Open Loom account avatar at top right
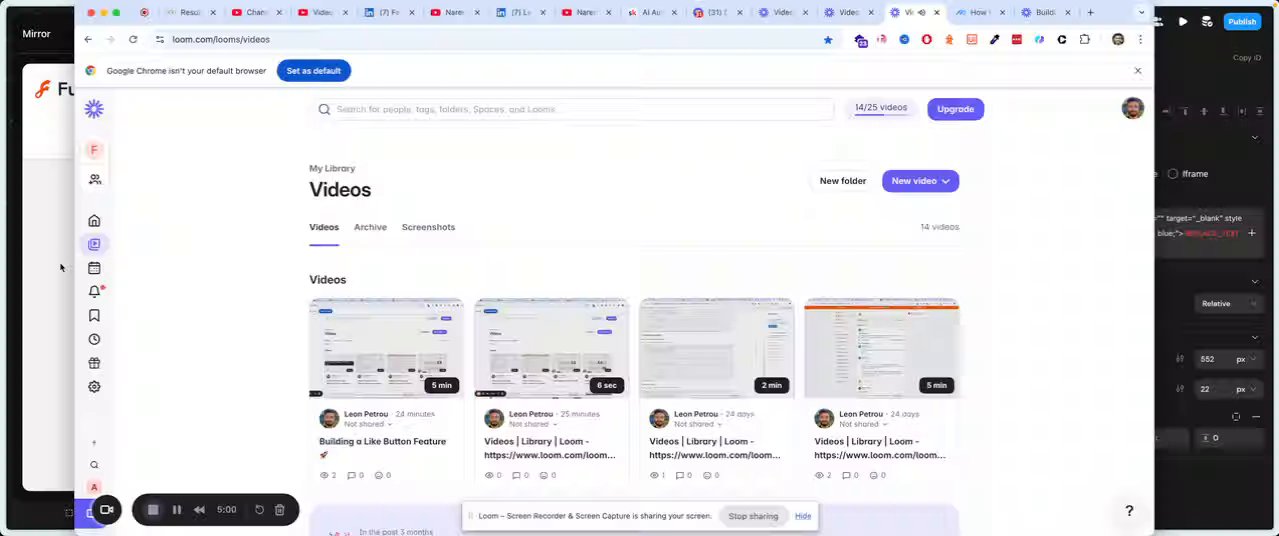This screenshot has height=536, width=1279. pyautogui.click(x=1133, y=108)
